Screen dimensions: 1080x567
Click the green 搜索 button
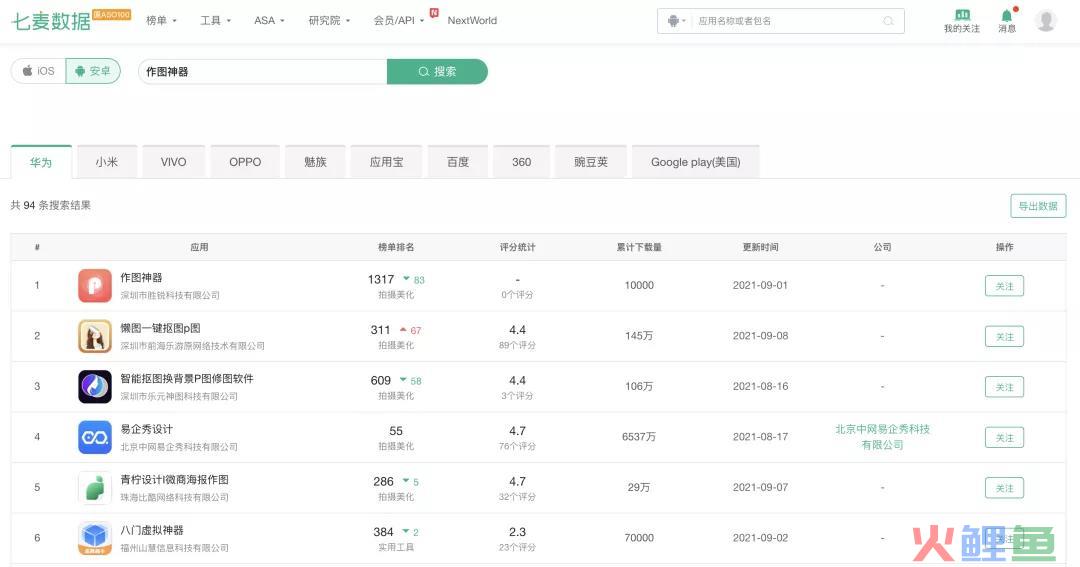tap(437, 71)
